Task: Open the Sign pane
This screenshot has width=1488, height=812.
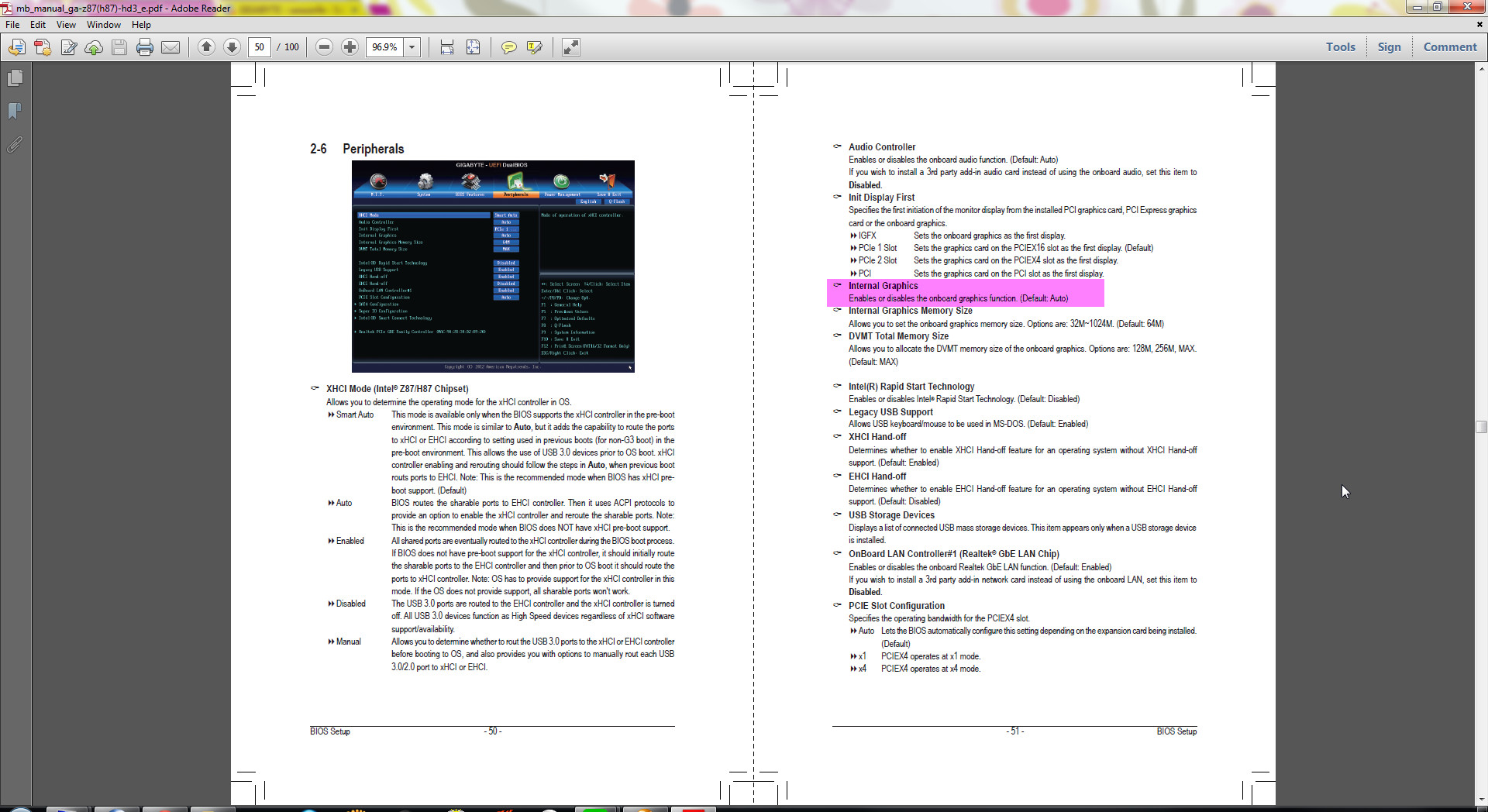Action: [1389, 47]
